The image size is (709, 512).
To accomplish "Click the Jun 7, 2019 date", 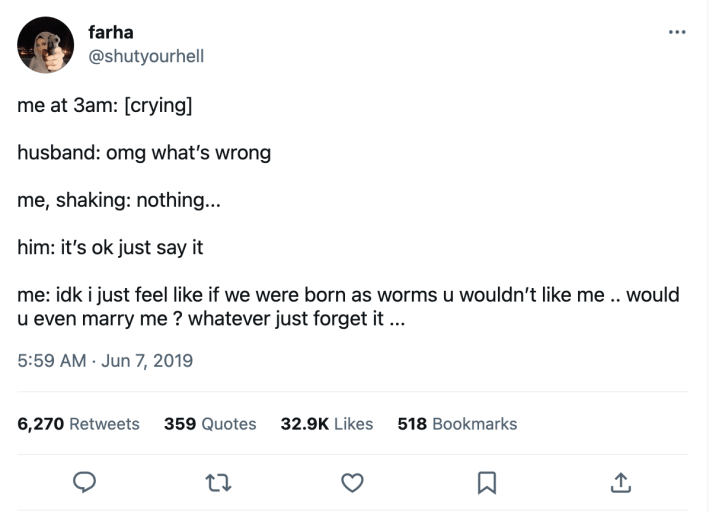I will tap(147, 360).
